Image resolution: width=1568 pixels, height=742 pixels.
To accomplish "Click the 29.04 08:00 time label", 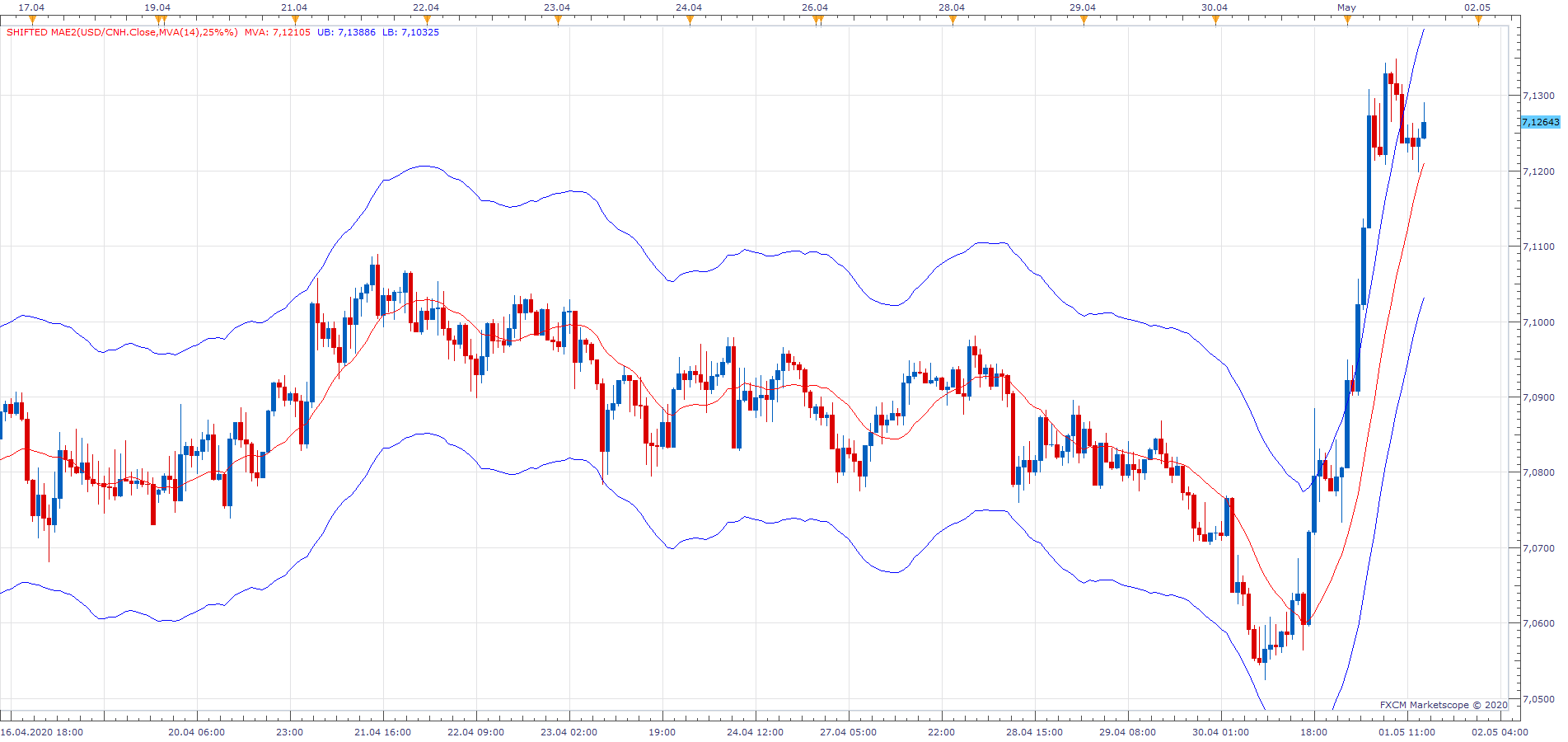I will (x=1127, y=732).
